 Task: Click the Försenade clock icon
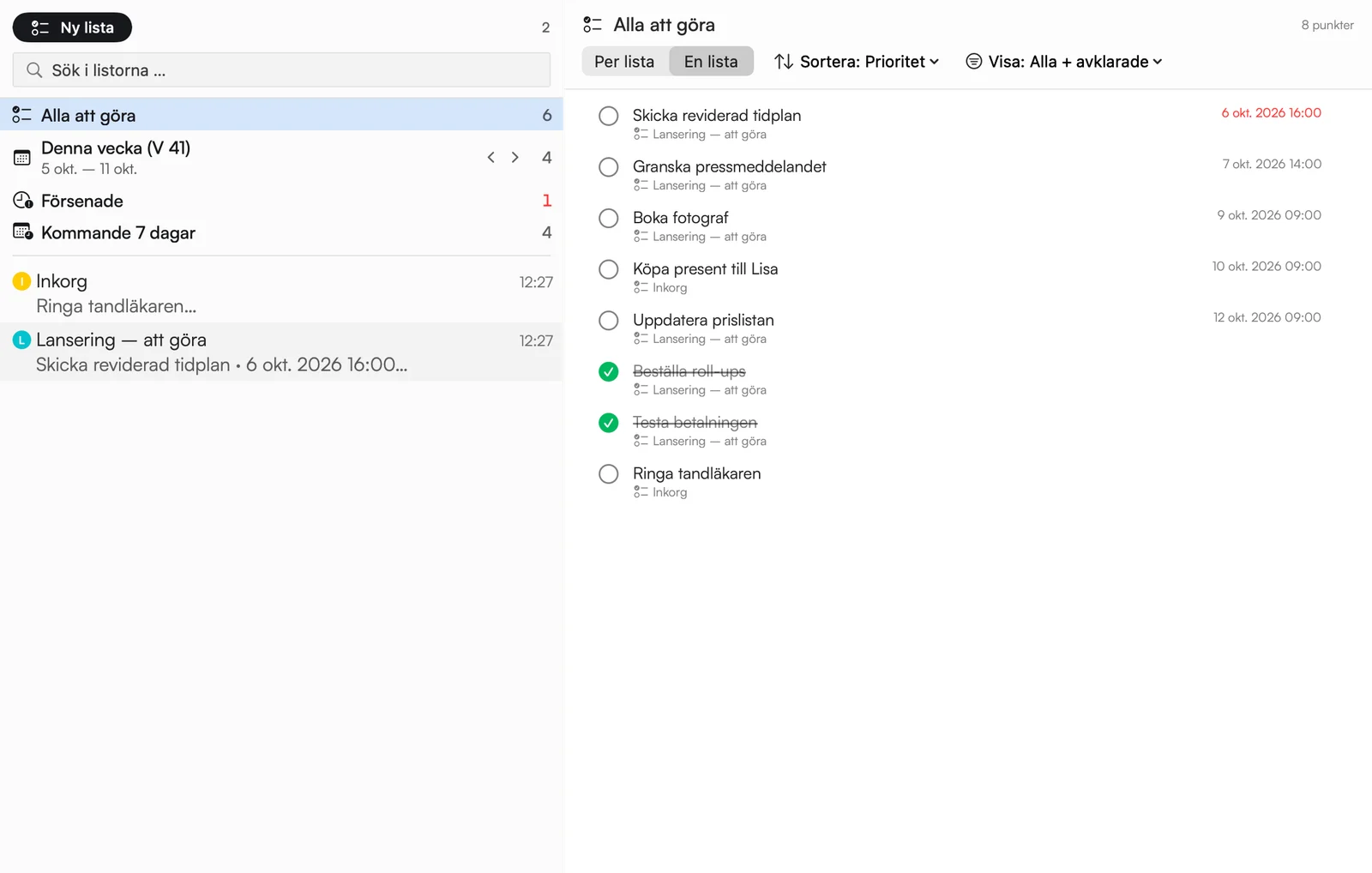tap(22, 201)
